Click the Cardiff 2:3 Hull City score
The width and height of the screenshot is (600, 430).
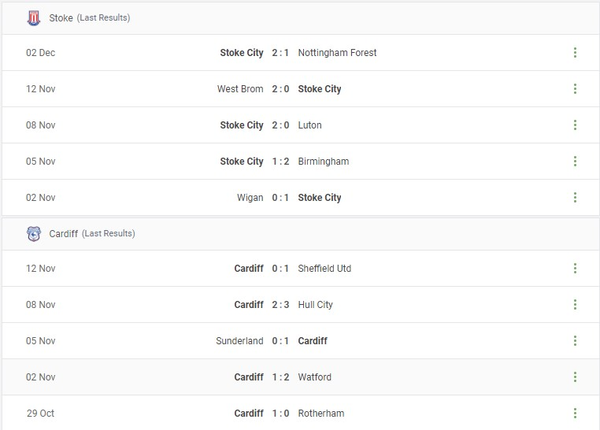click(x=281, y=304)
